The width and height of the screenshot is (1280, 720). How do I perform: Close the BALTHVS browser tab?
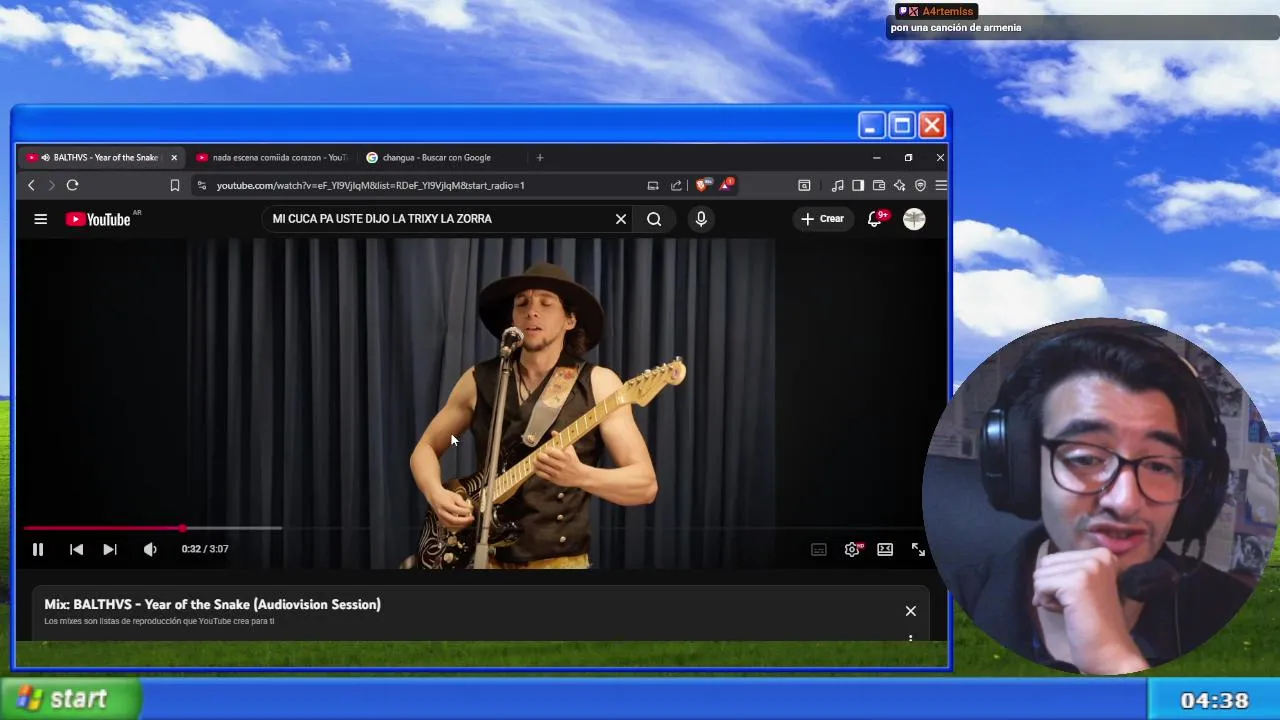coord(174,158)
